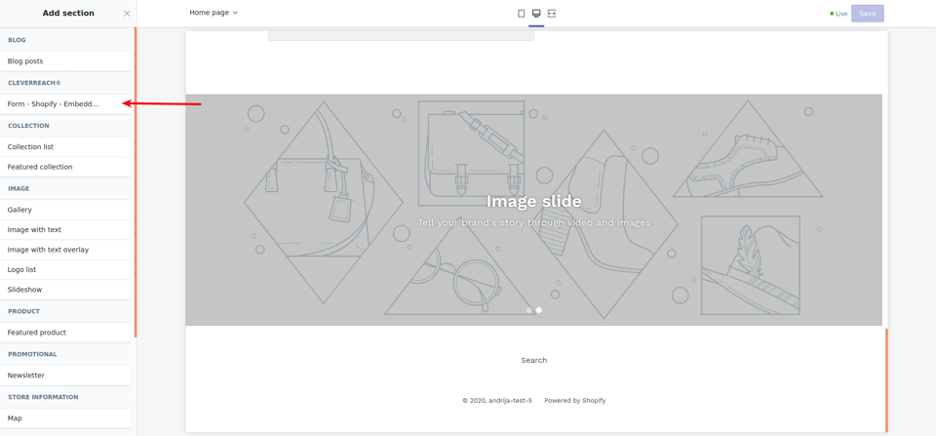The height and width of the screenshot is (436, 936).
Task: Click the CLEVERREACH® category header
Action: (x=34, y=83)
